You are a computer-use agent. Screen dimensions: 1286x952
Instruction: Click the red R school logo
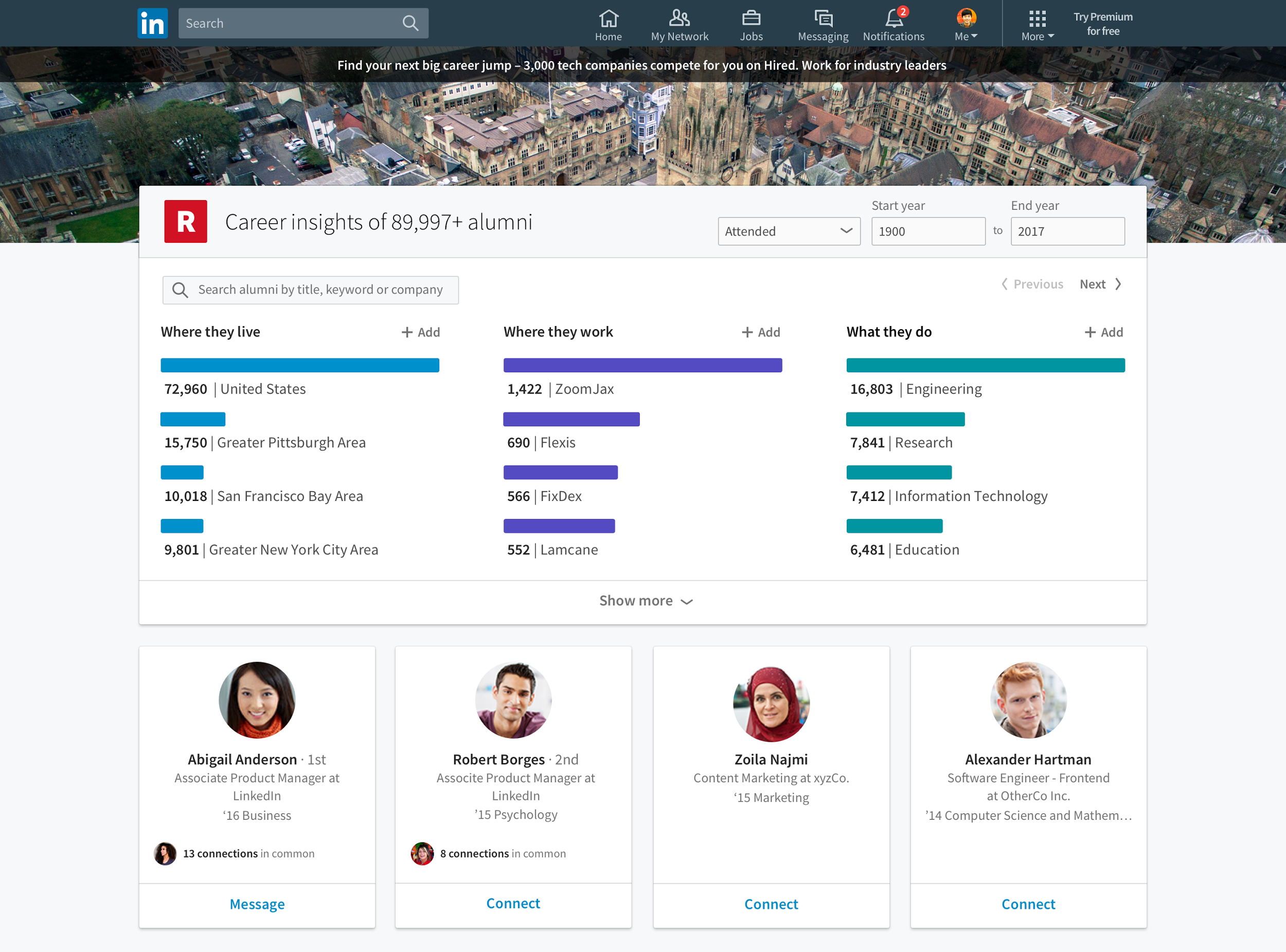186,221
